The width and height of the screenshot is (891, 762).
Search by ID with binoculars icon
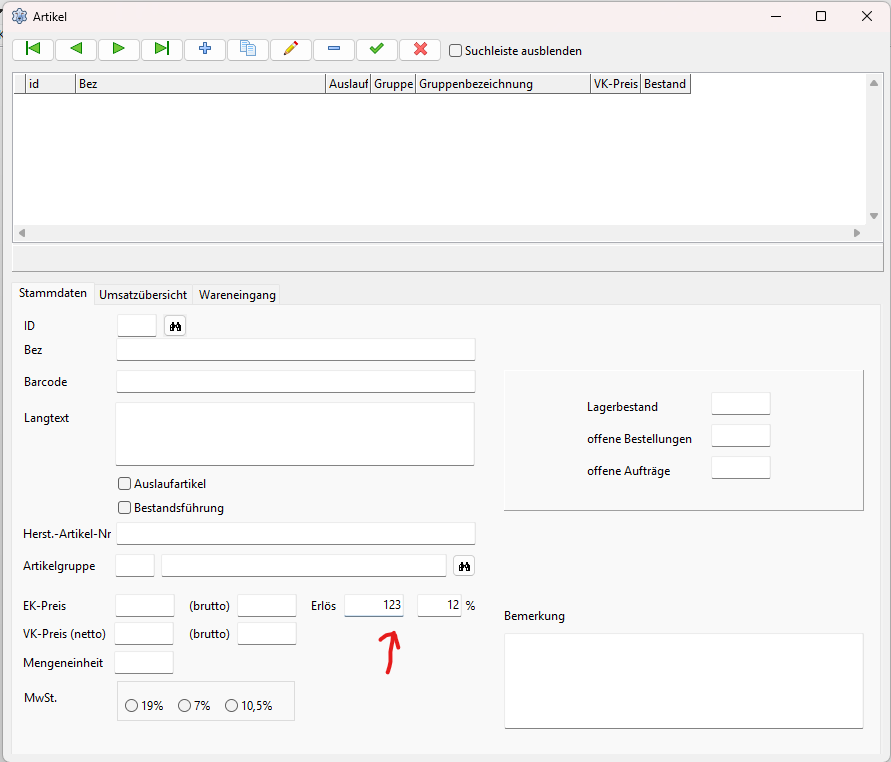175,326
